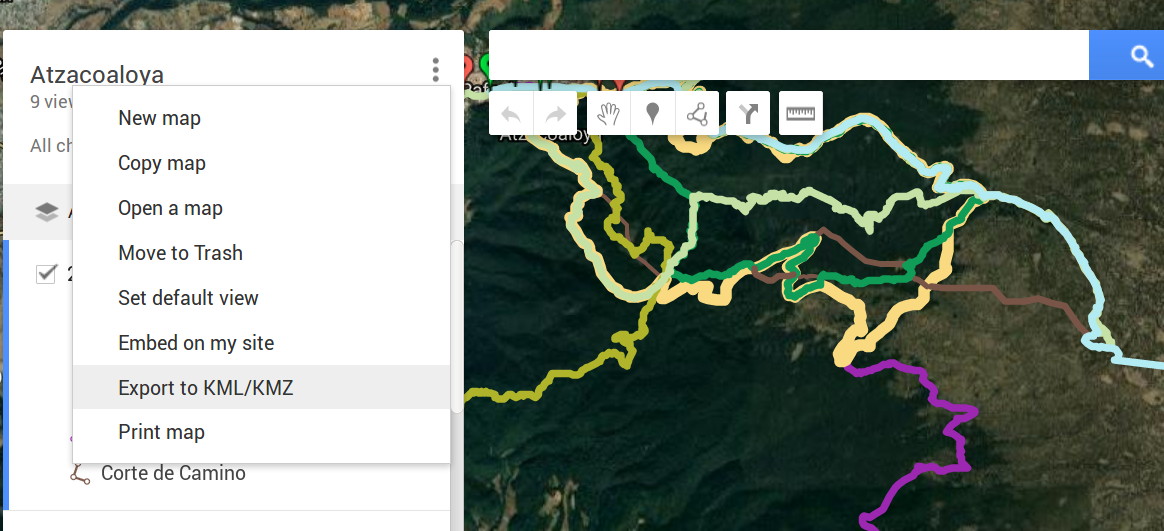
Task: Uncheck the layer visibility checkbox
Action: [x=46, y=274]
